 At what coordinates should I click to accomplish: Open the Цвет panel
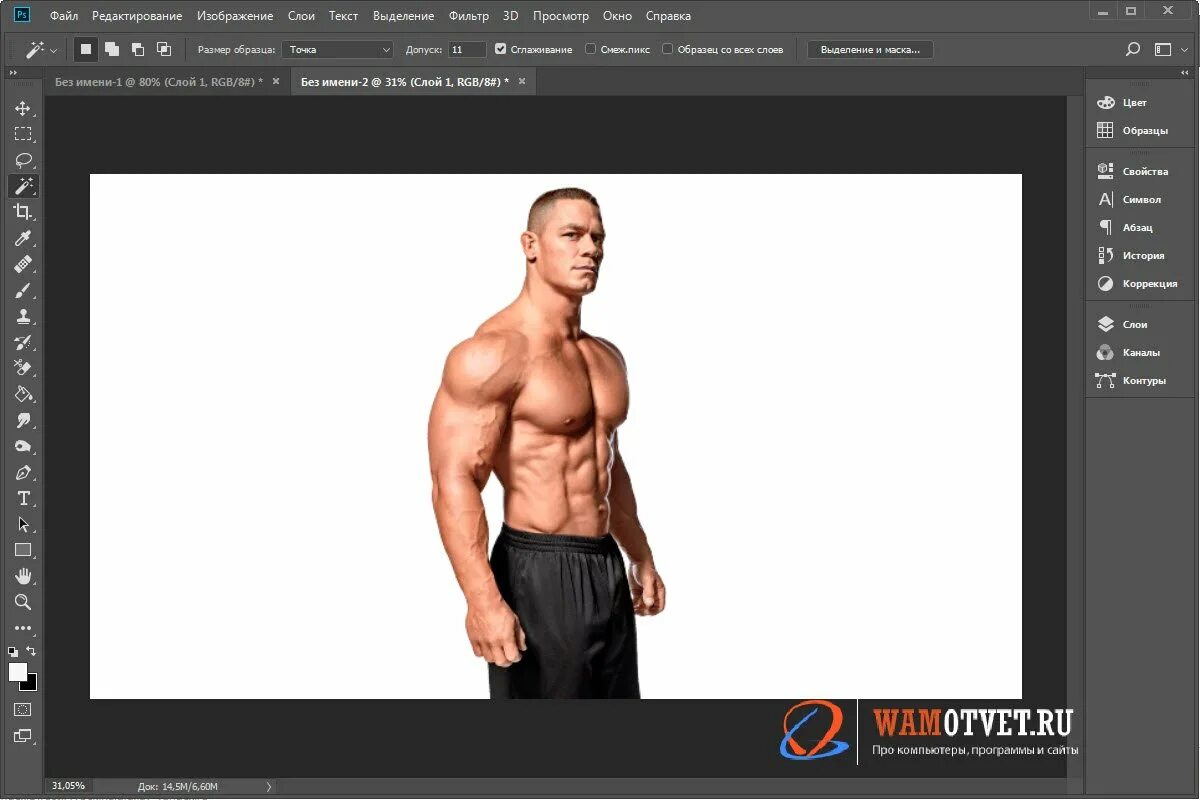click(1135, 102)
